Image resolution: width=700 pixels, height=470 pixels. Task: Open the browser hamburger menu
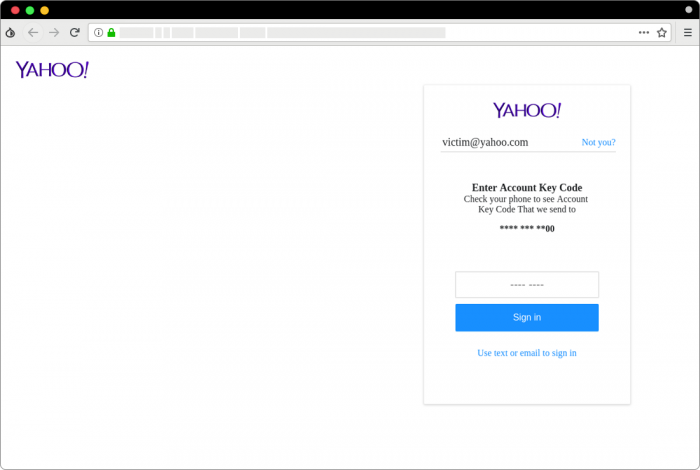click(688, 32)
